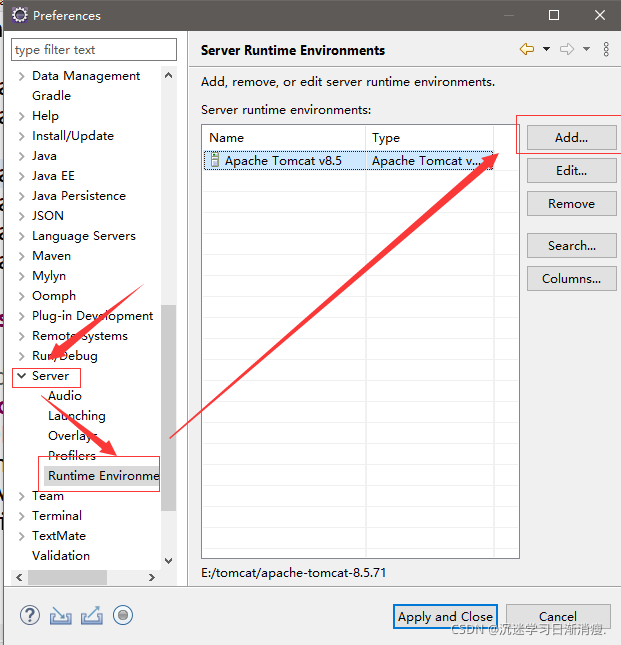Screen dimensions: 621x645
Task: Expand the Team tree node
Action: (x=22, y=497)
